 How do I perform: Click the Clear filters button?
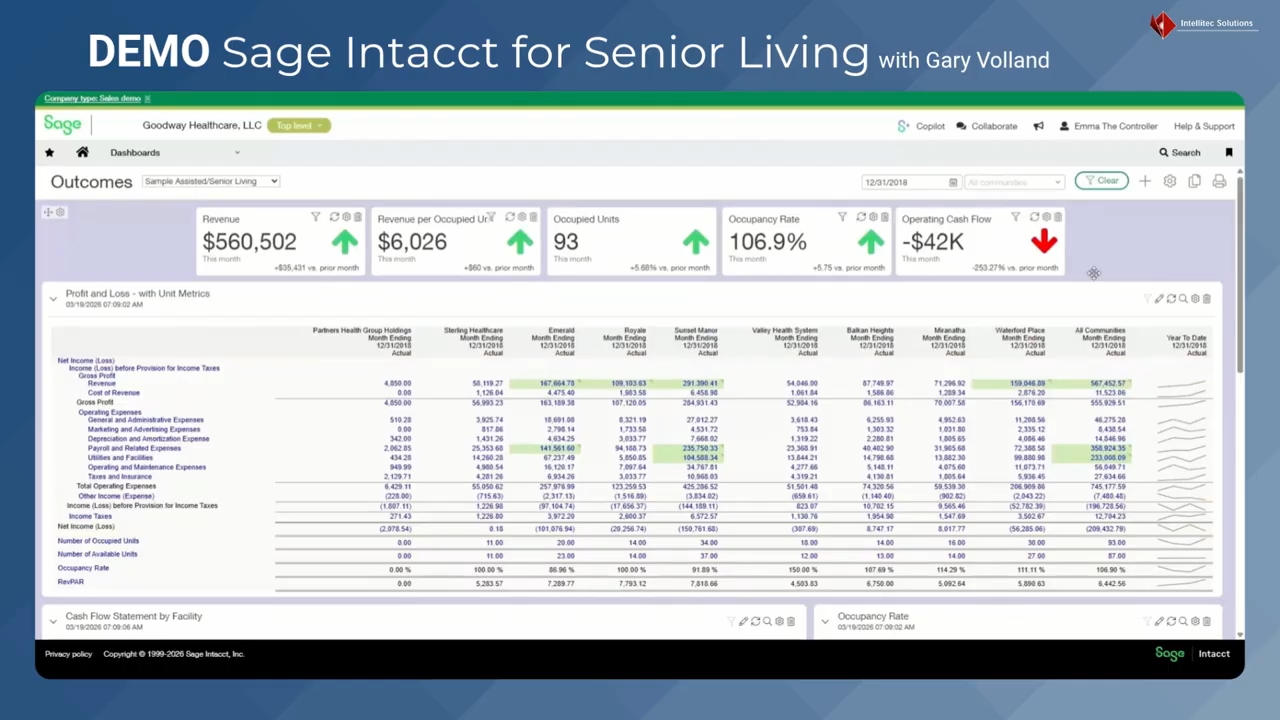pos(1102,181)
